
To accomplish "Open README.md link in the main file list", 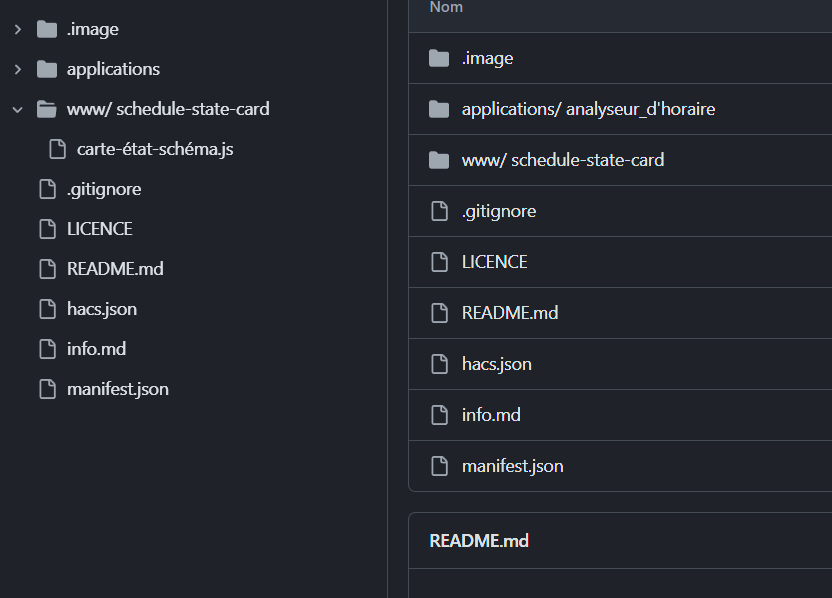I will point(509,313).
